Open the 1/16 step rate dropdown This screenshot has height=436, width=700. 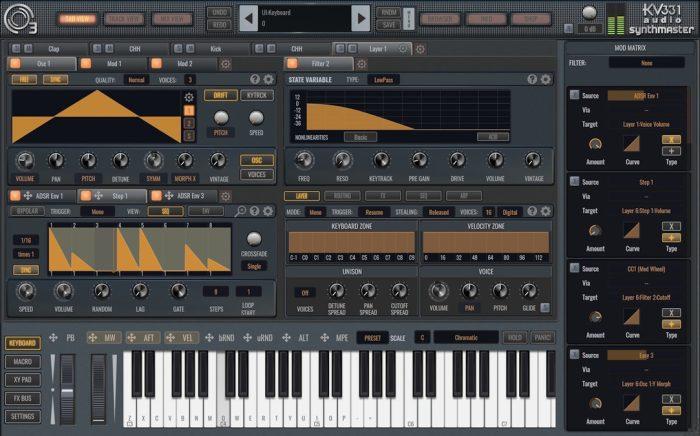[x=26, y=240]
